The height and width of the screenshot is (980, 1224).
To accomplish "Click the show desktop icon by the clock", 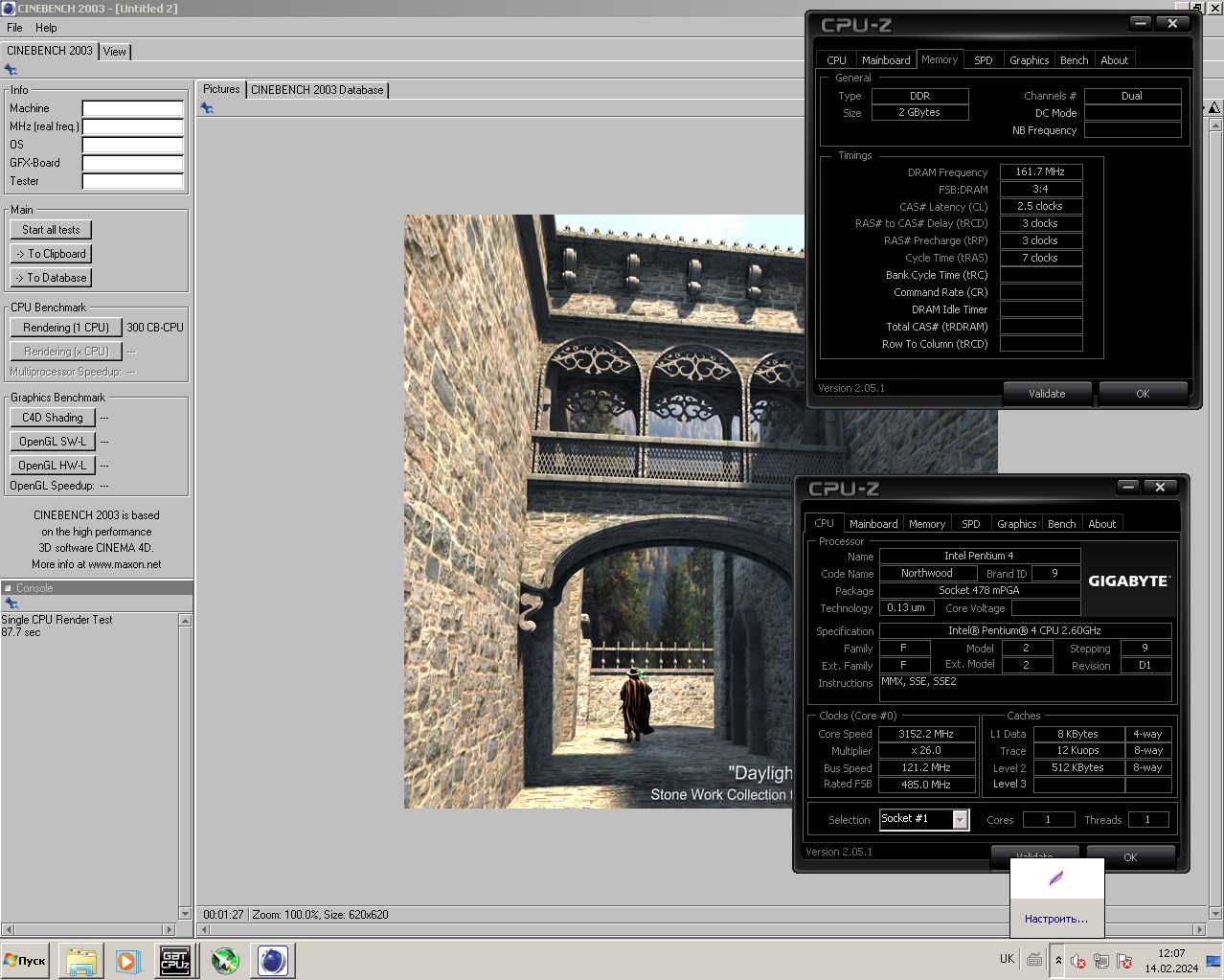I will coord(1213,960).
